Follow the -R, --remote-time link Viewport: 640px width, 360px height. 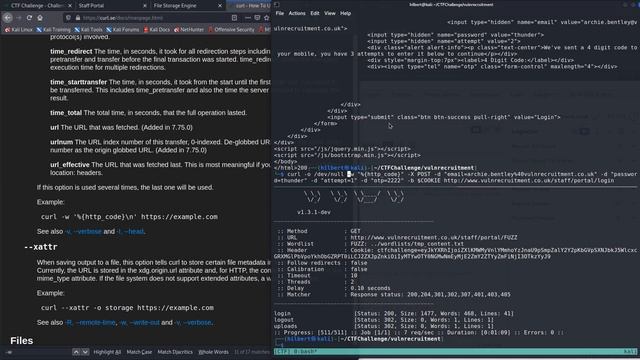pos(90,322)
